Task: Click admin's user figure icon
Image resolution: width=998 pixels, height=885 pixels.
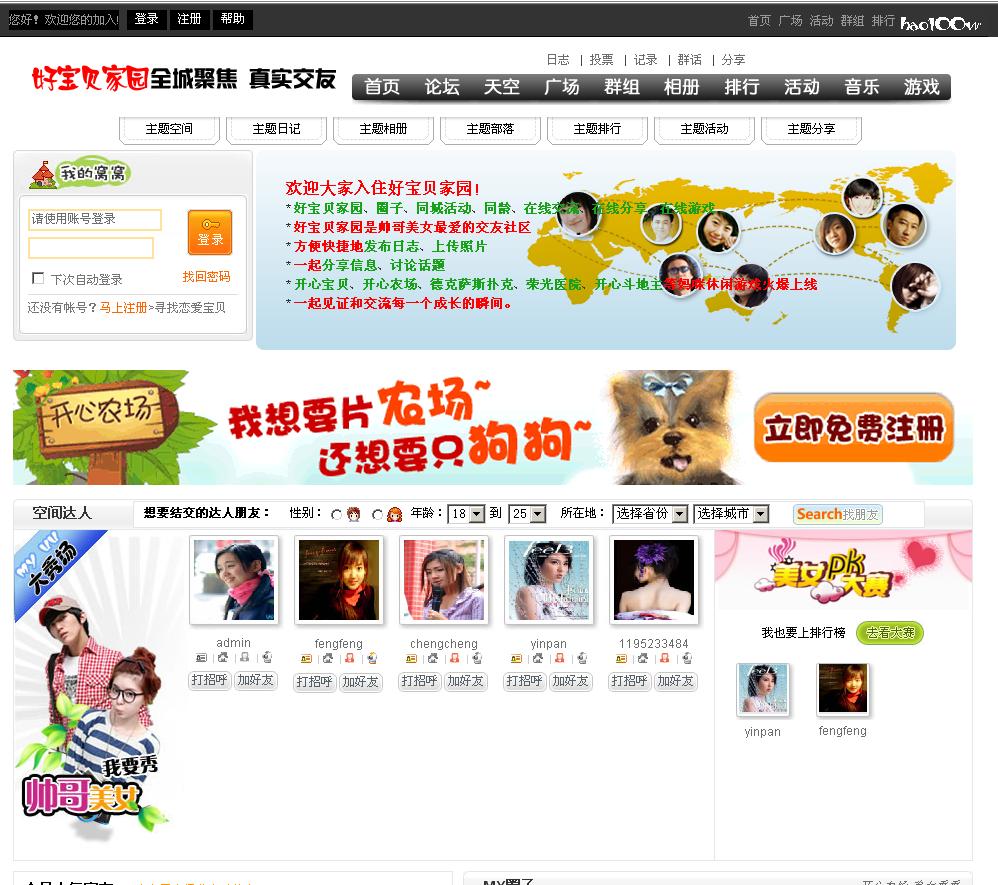Action: tap(244, 658)
